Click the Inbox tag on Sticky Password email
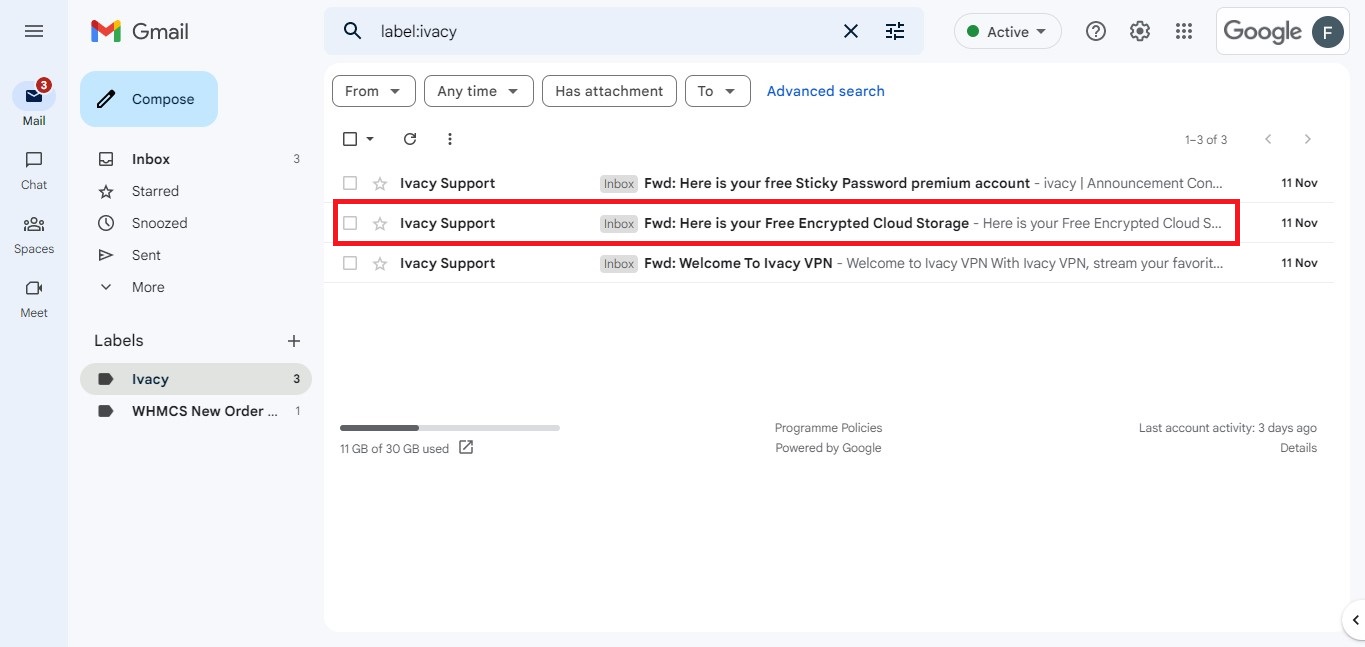This screenshot has height=647, width=1365. [x=619, y=184]
